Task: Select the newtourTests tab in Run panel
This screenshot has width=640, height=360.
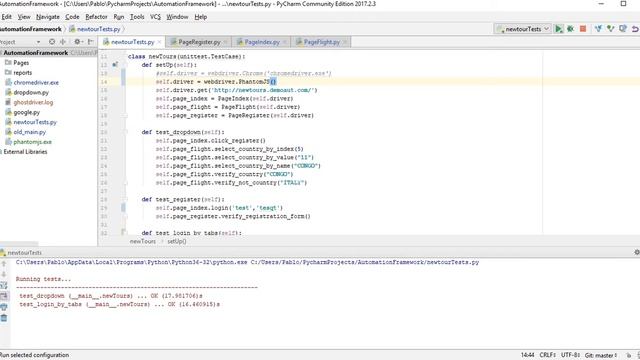Action: (x=21, y=253)
